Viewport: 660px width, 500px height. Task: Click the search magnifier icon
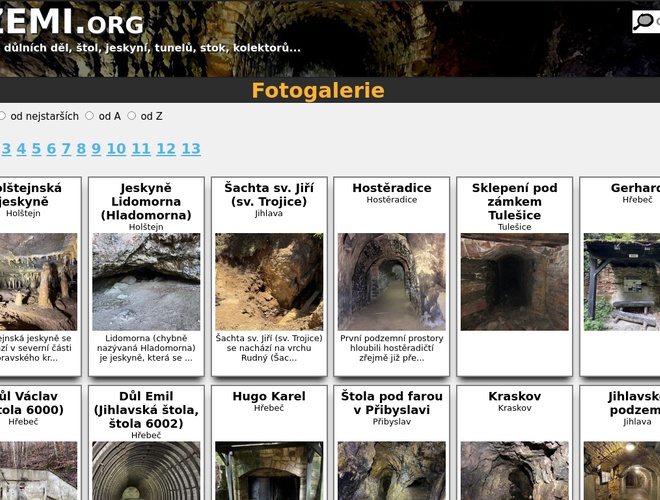point(645,22)
